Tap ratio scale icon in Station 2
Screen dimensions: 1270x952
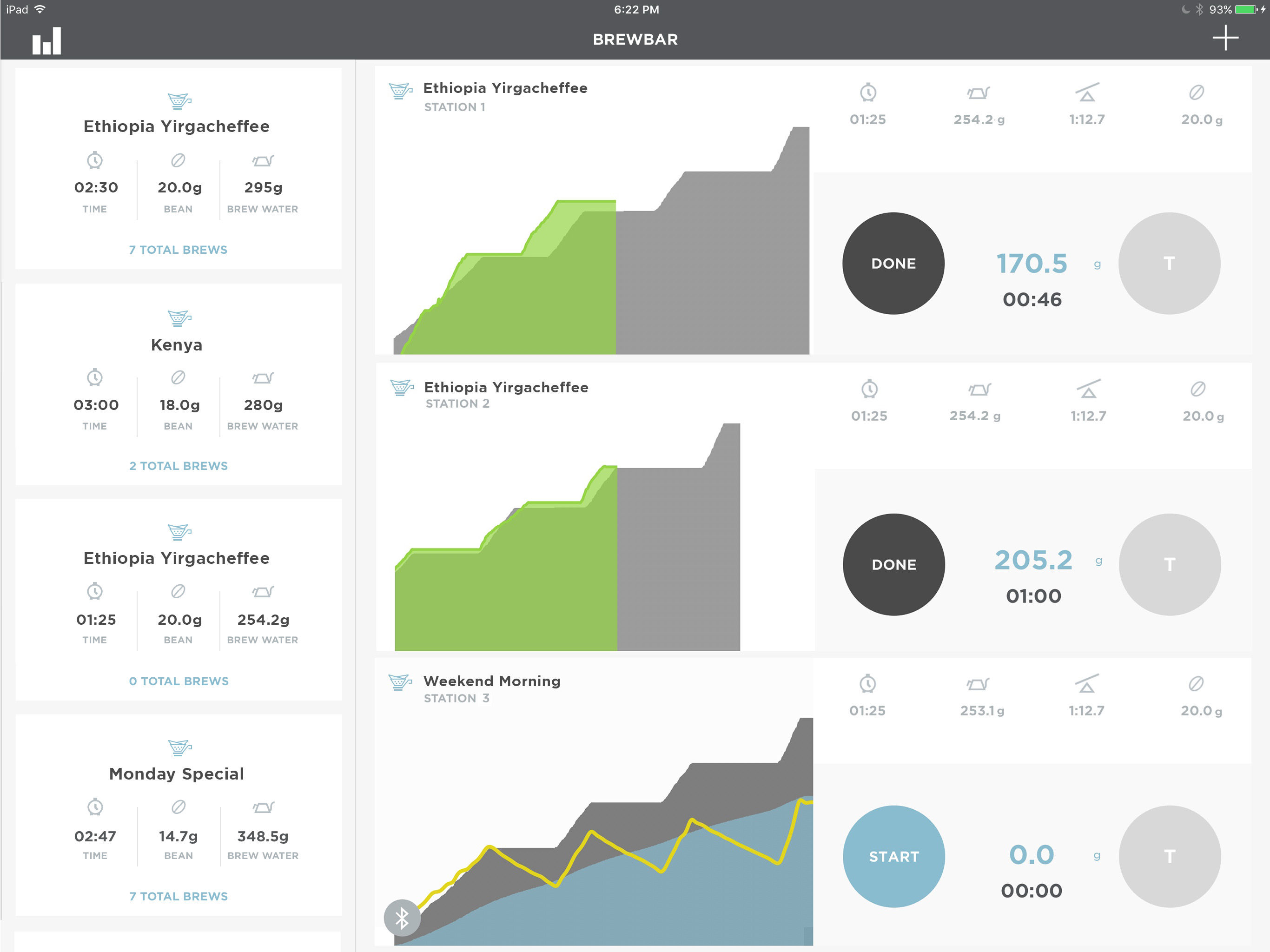(x=1088, y=389)
